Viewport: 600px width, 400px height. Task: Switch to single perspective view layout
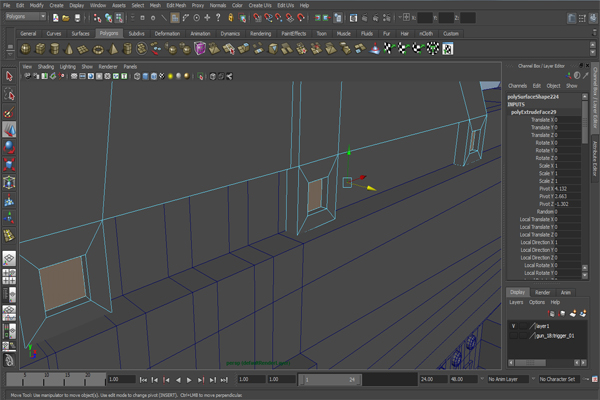point(9,259)
